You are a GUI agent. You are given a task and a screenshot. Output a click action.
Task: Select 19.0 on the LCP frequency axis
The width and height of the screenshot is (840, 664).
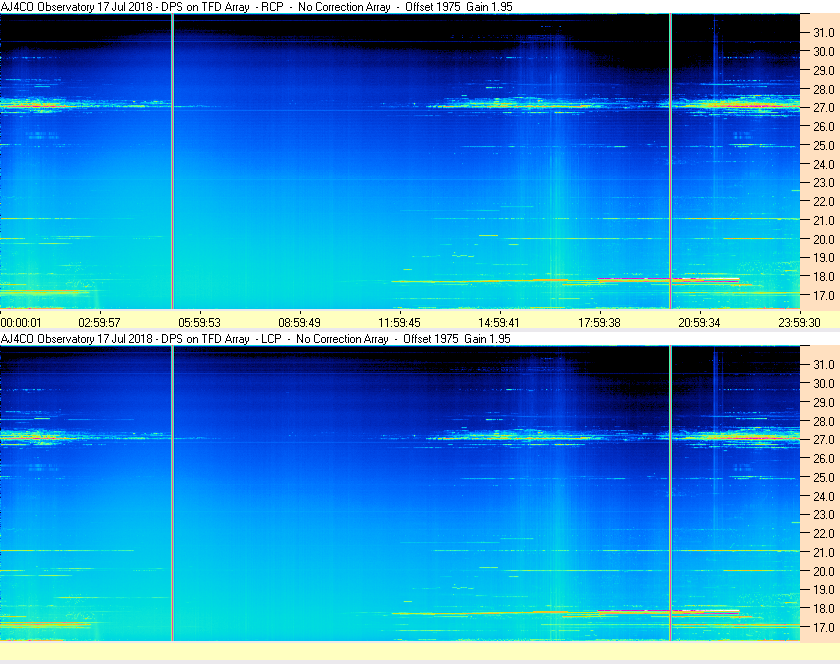point(824,590)
